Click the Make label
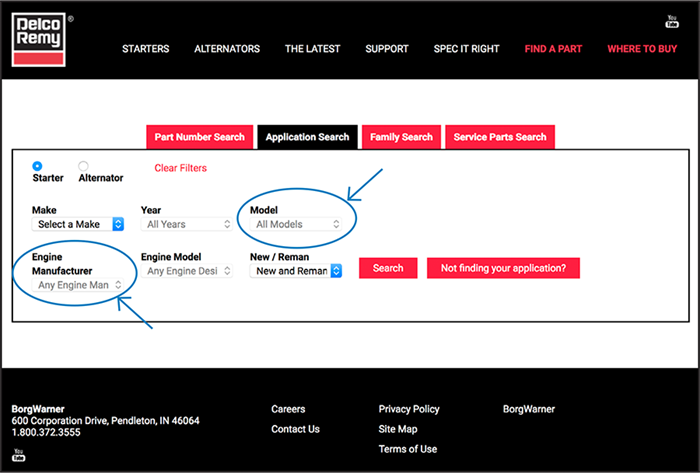The width and height of the screenshot is (700, 473). [x=44, y=210]
